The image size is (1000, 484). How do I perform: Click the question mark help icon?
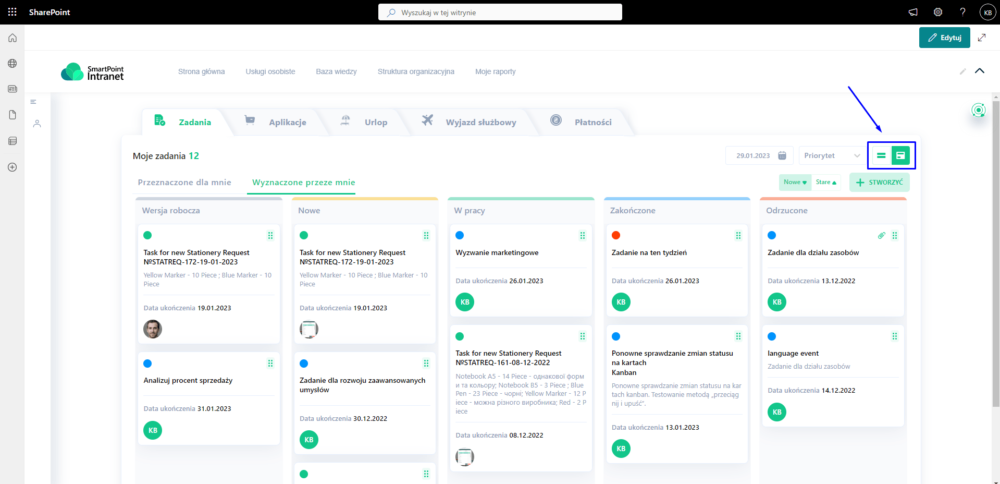[962, 12]
